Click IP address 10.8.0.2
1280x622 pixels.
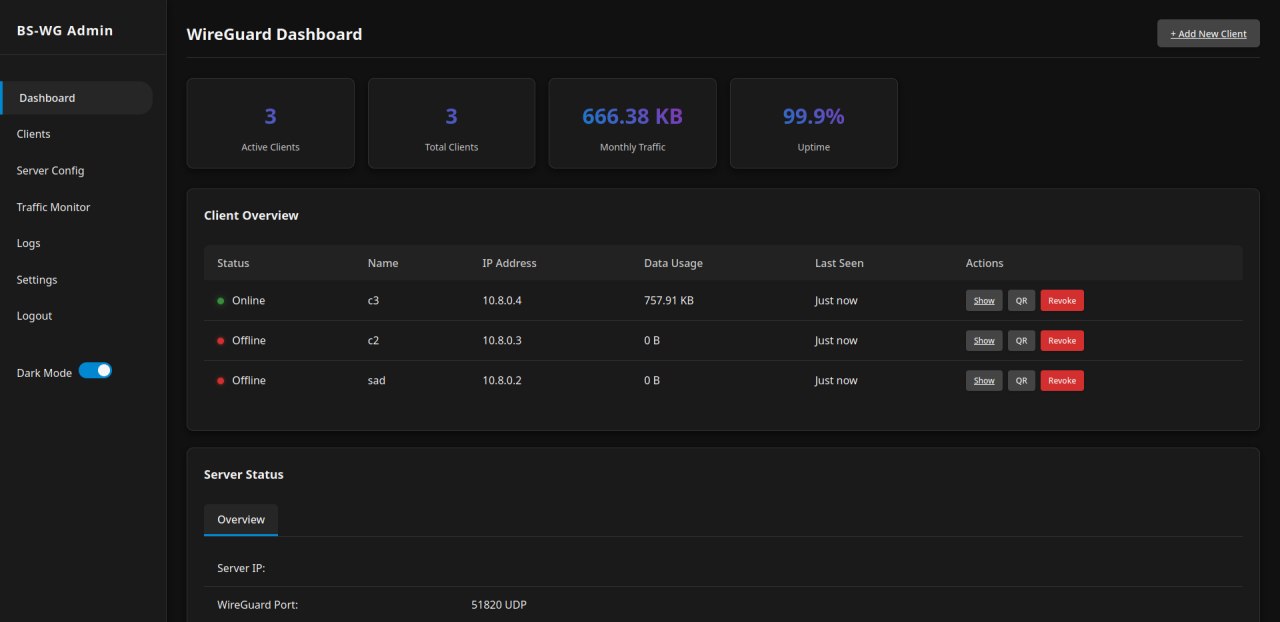502,380
